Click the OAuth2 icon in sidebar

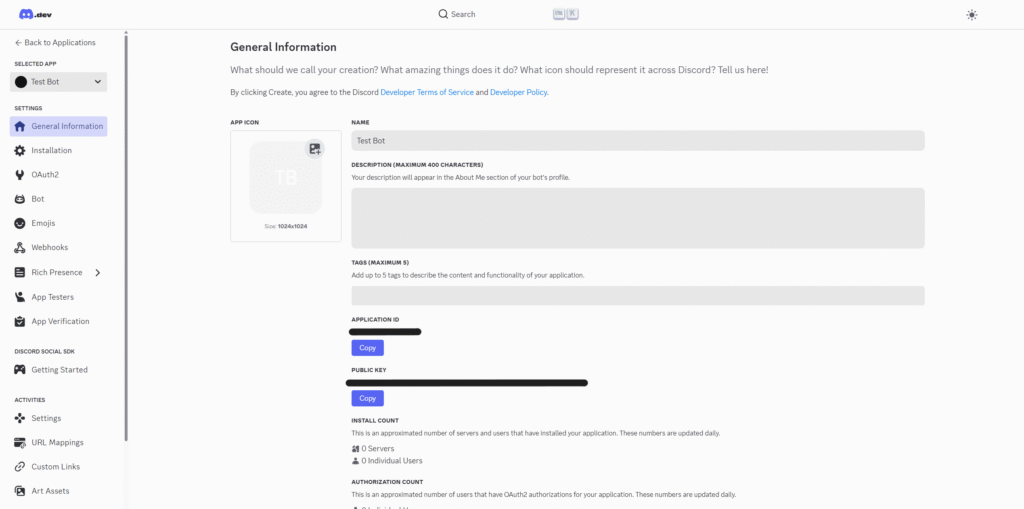[x=20, y=175]
